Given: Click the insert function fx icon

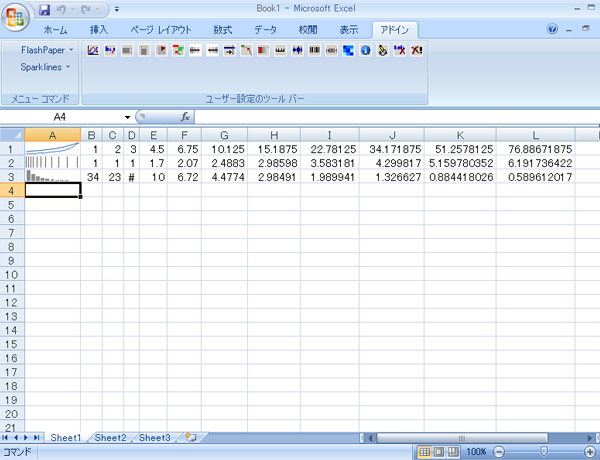Looking at the screenshot, I should click(x=186, y=117).
